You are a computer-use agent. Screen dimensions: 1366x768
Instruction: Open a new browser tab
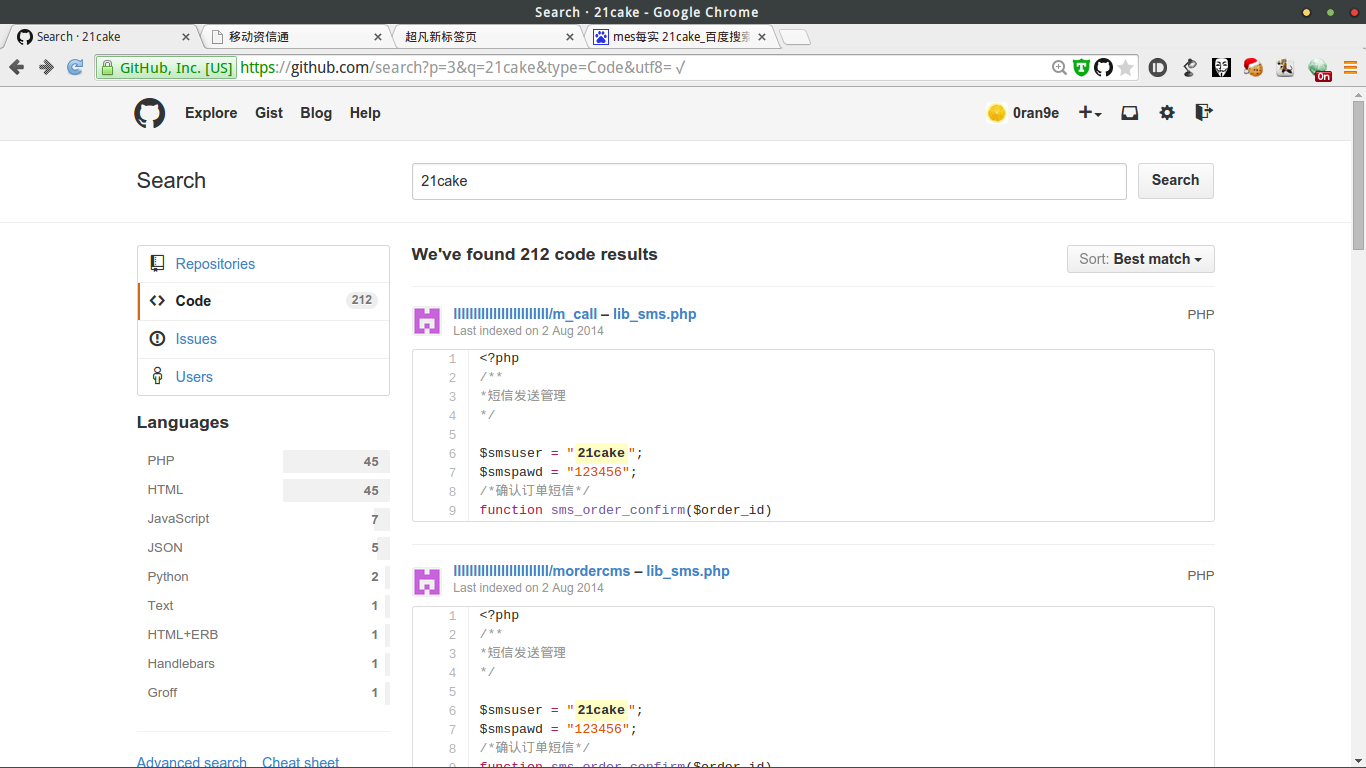(795, 38)
